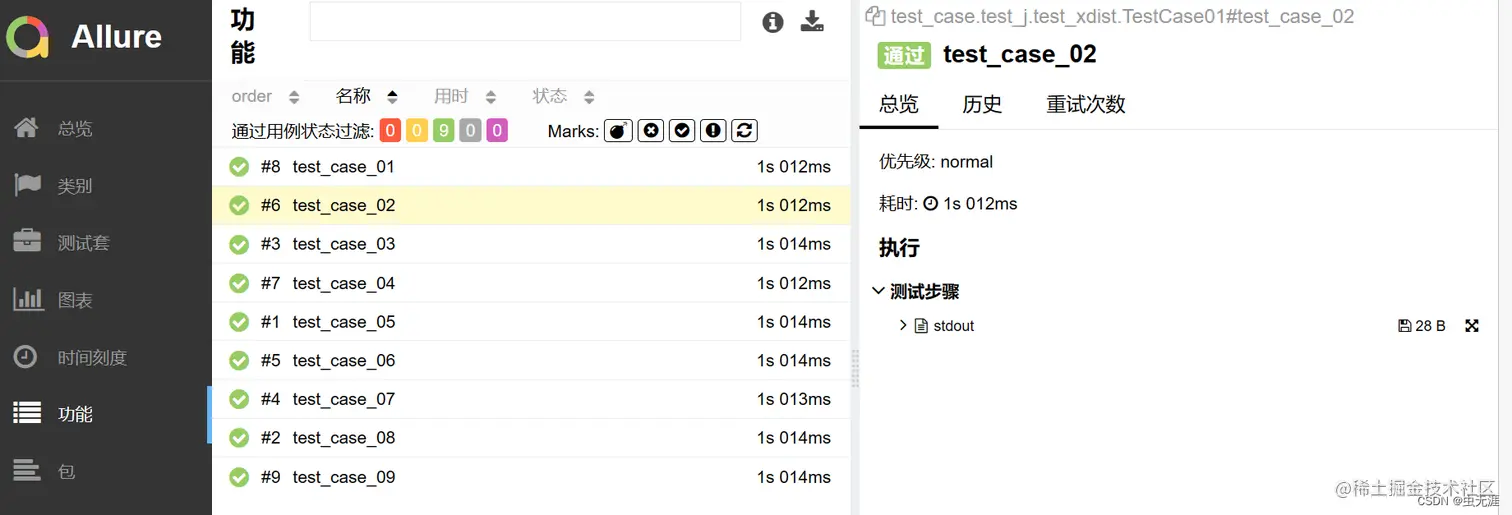Click the info icon in the list header
The width and height of the screenshot is (1512, 515).
click(x=773, y=22)
